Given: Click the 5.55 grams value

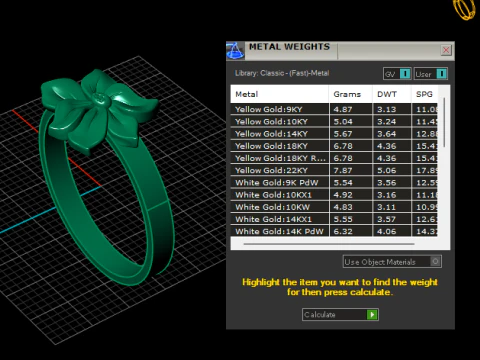Looking at the screenshot, I should pyautogui.click(x=343, y=219).
